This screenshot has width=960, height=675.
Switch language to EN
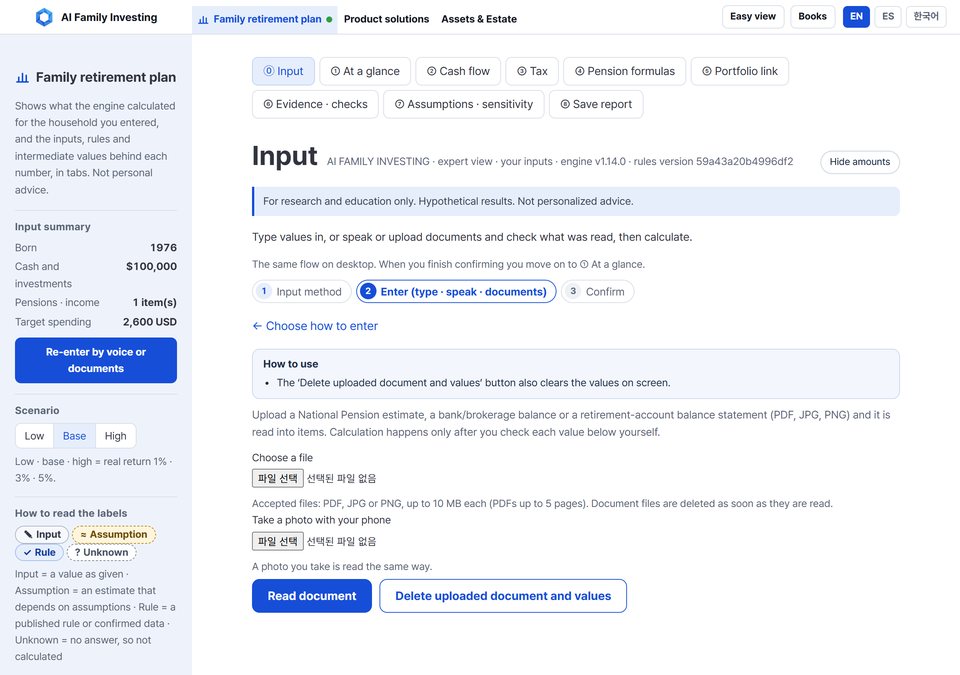(856, 17)
